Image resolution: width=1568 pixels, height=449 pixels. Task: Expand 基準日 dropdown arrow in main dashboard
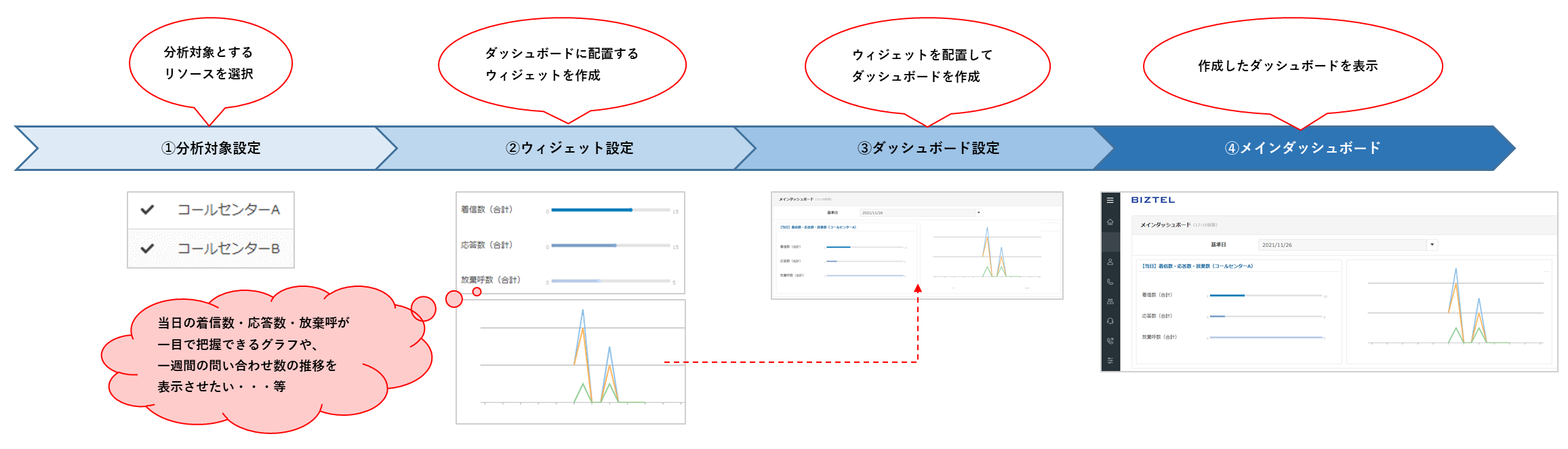1432,245
